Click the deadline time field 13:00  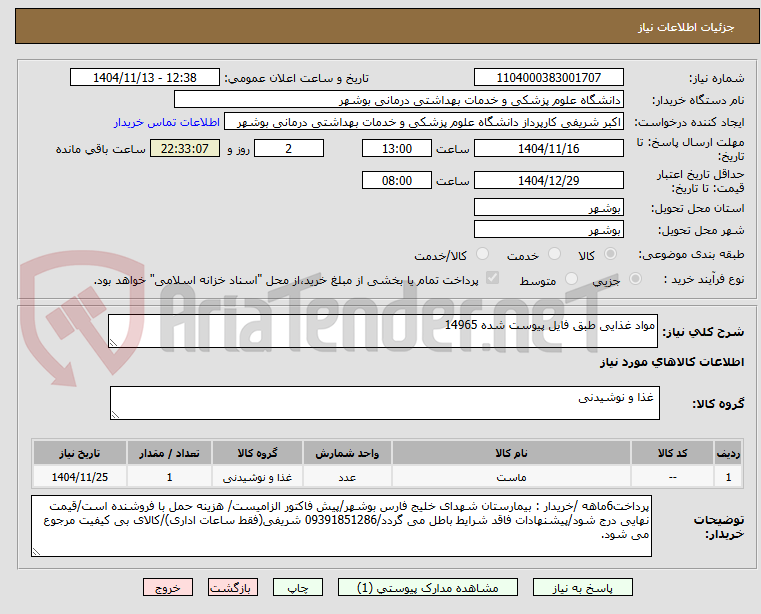pyautogui.click(x=397, y=149)
